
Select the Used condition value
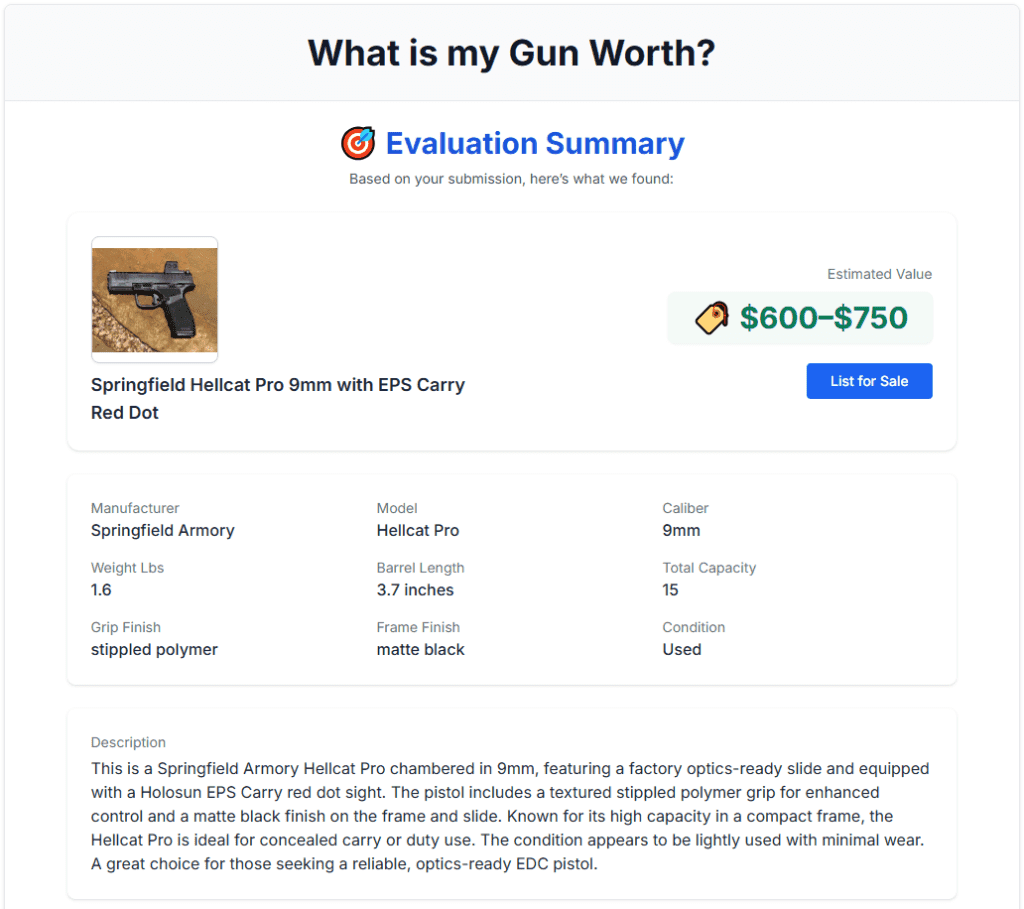point(681,649)
